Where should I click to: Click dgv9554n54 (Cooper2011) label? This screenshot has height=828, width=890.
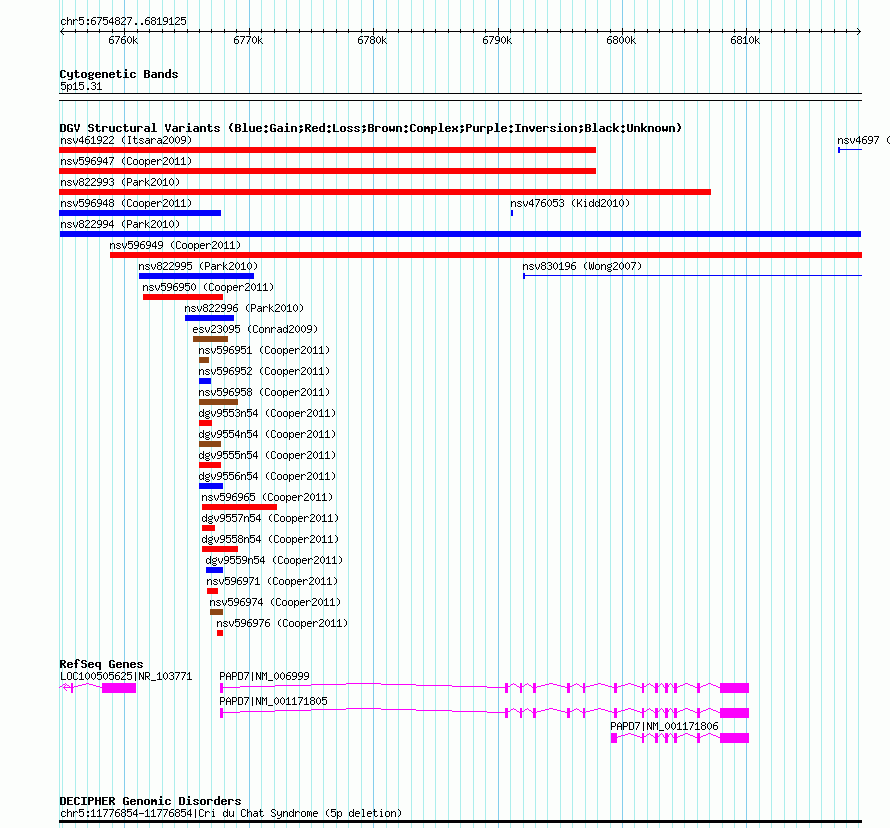(267, 434)
